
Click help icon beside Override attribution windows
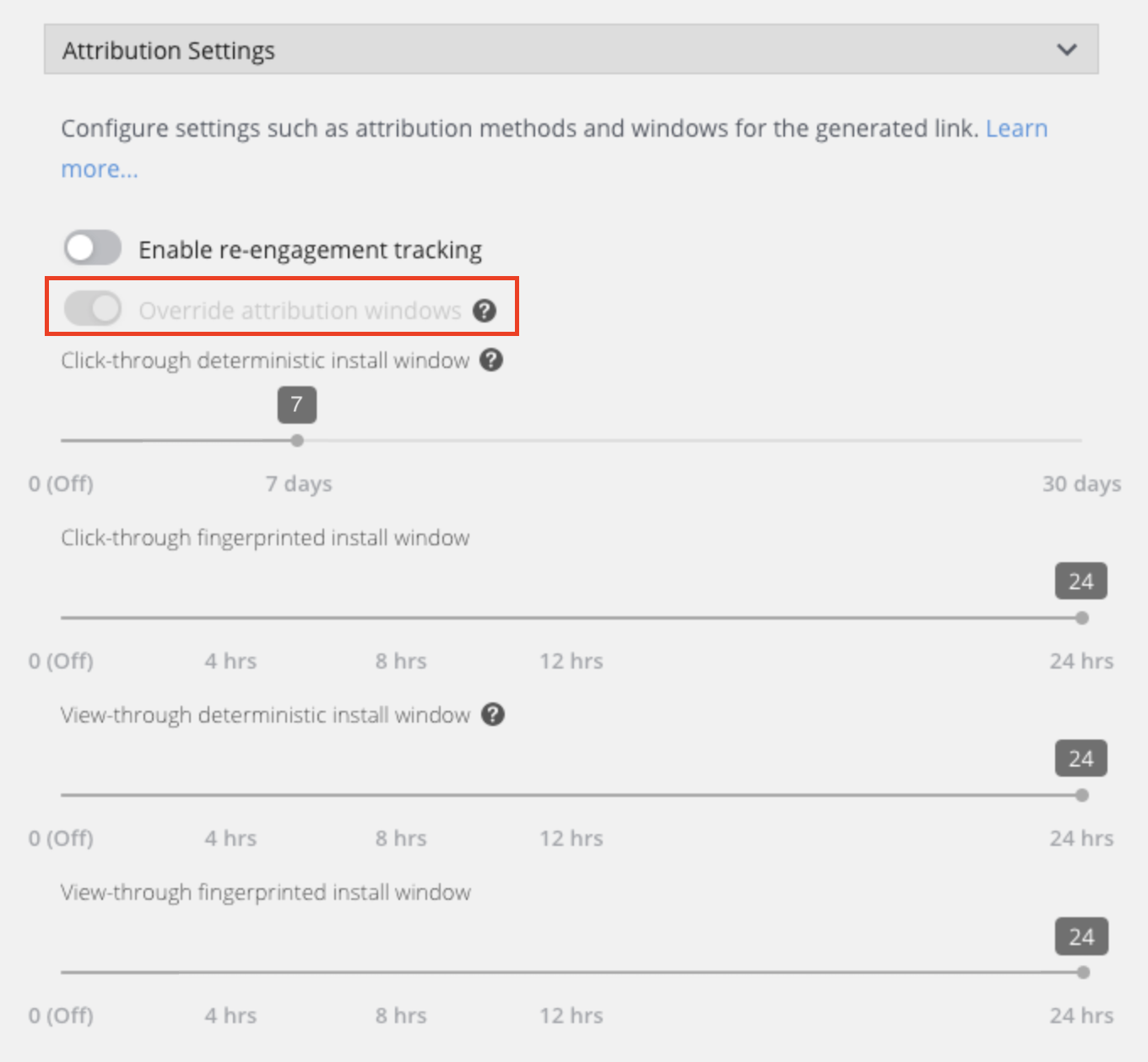(x=485, y=311)
